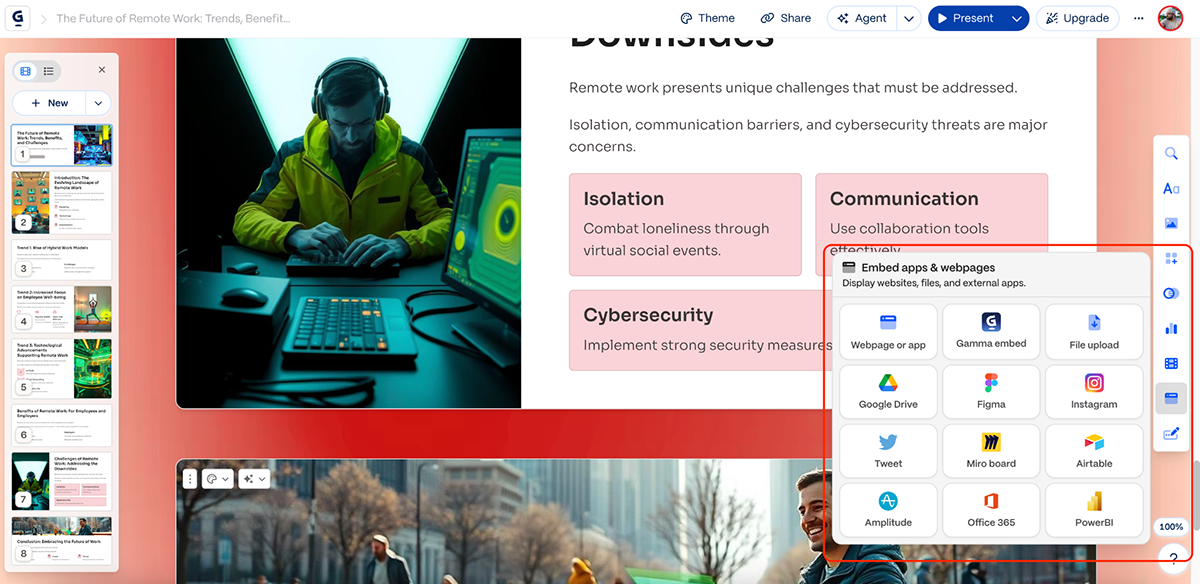Open the AI edit dropdown on image toolbar
This screenshot has width=1200, height=584.
coord(254,478)
